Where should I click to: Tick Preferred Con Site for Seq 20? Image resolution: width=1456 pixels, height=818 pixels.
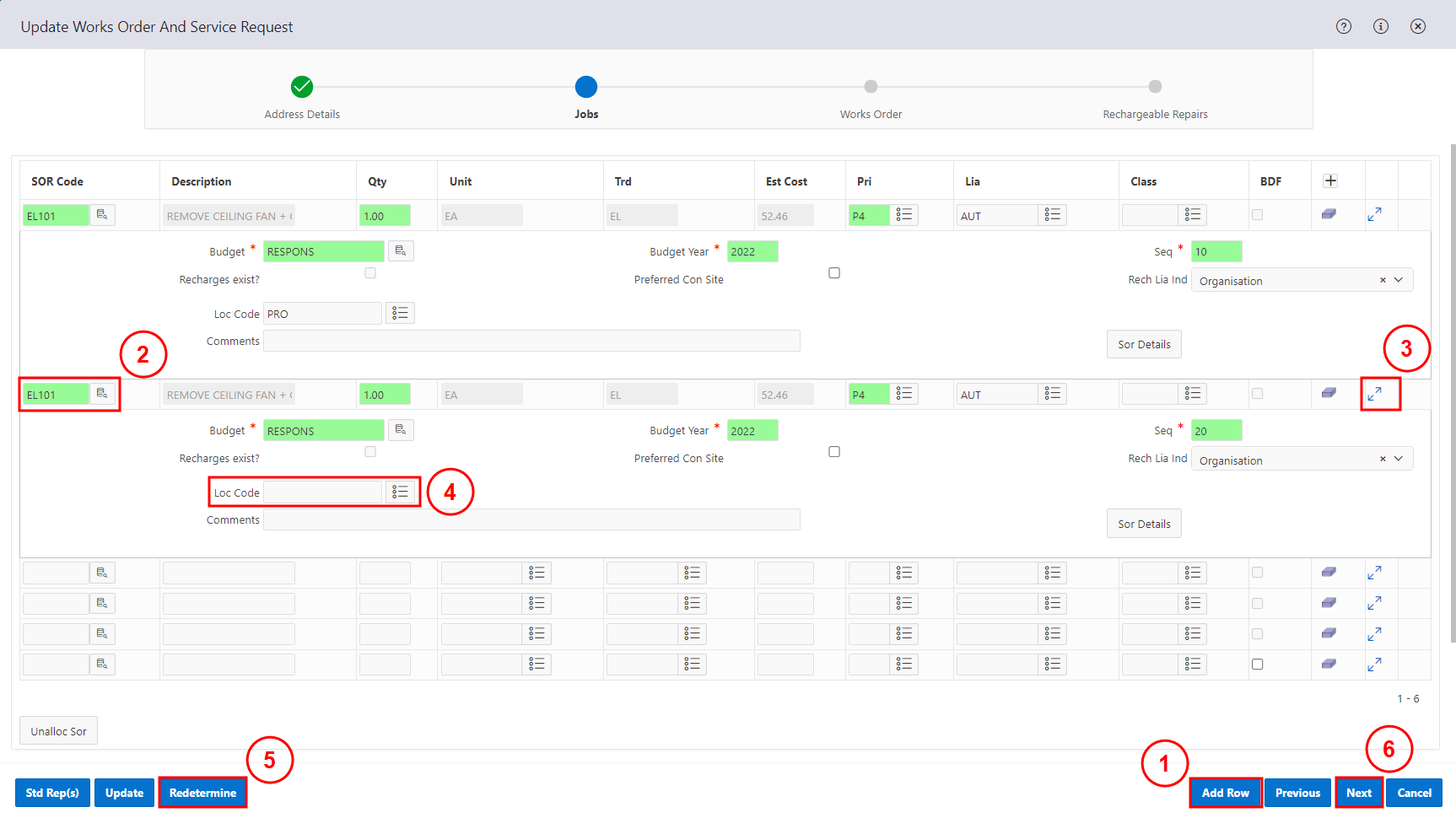pos(834,452)
